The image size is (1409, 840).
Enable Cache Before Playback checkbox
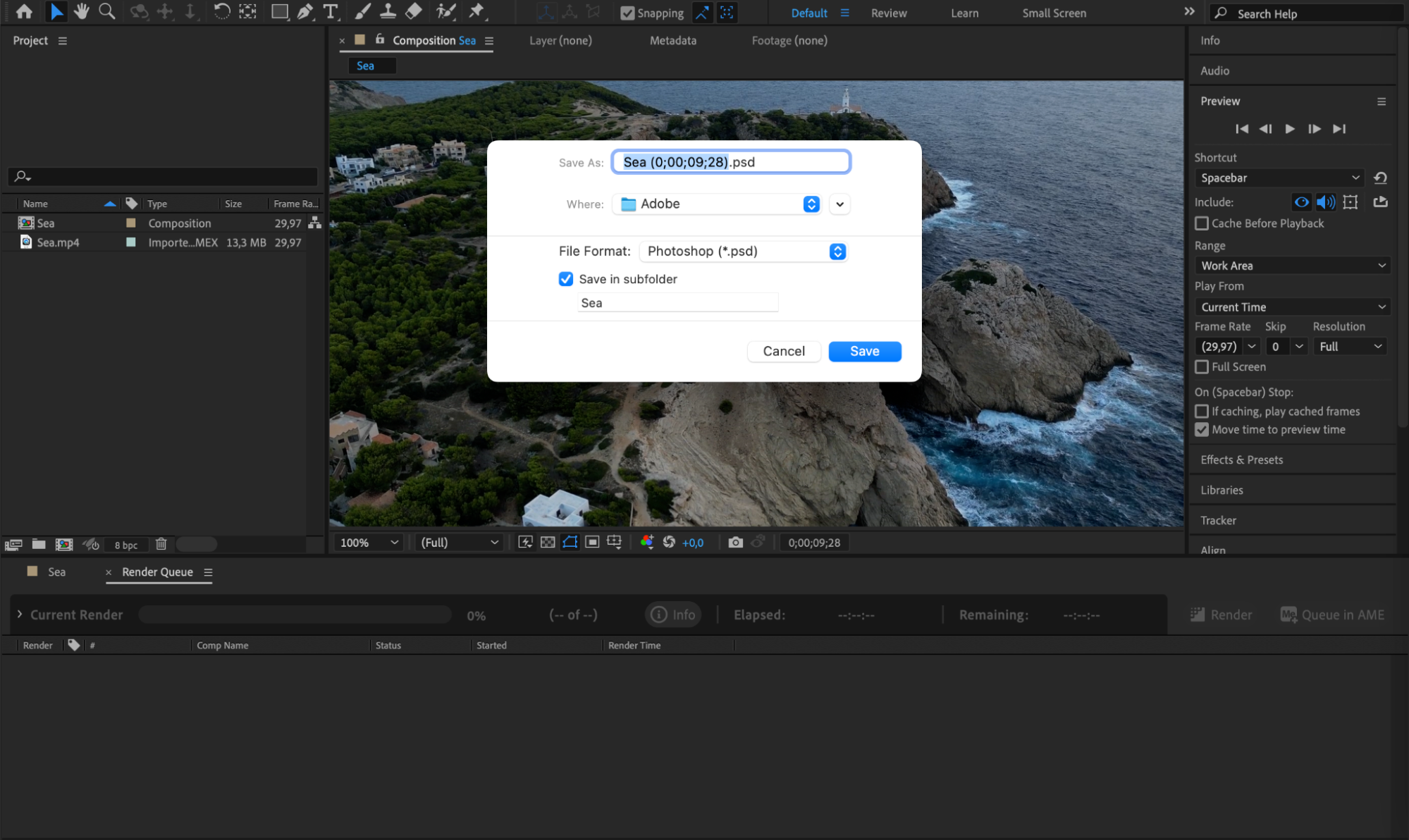(1202, 223)
